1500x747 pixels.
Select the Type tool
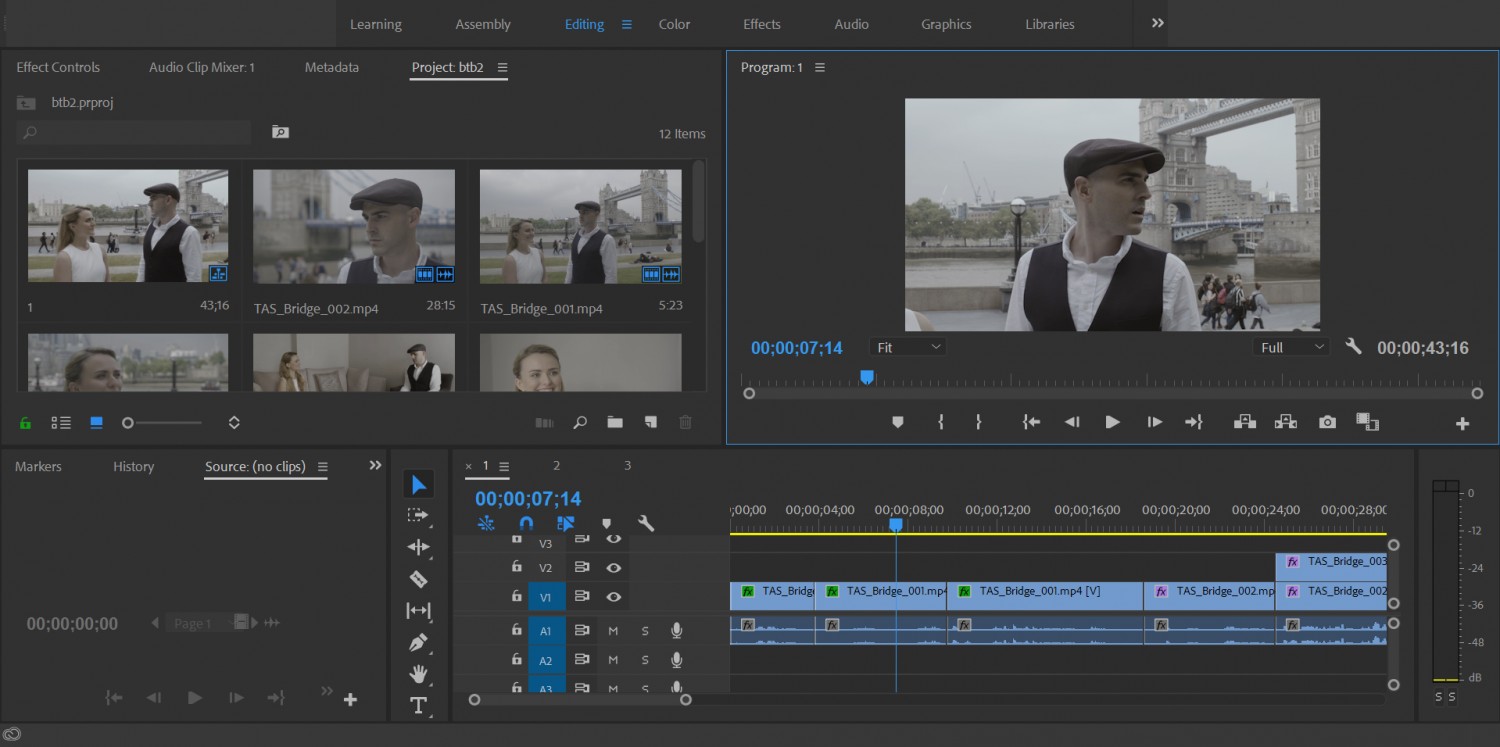coord(418,706)
